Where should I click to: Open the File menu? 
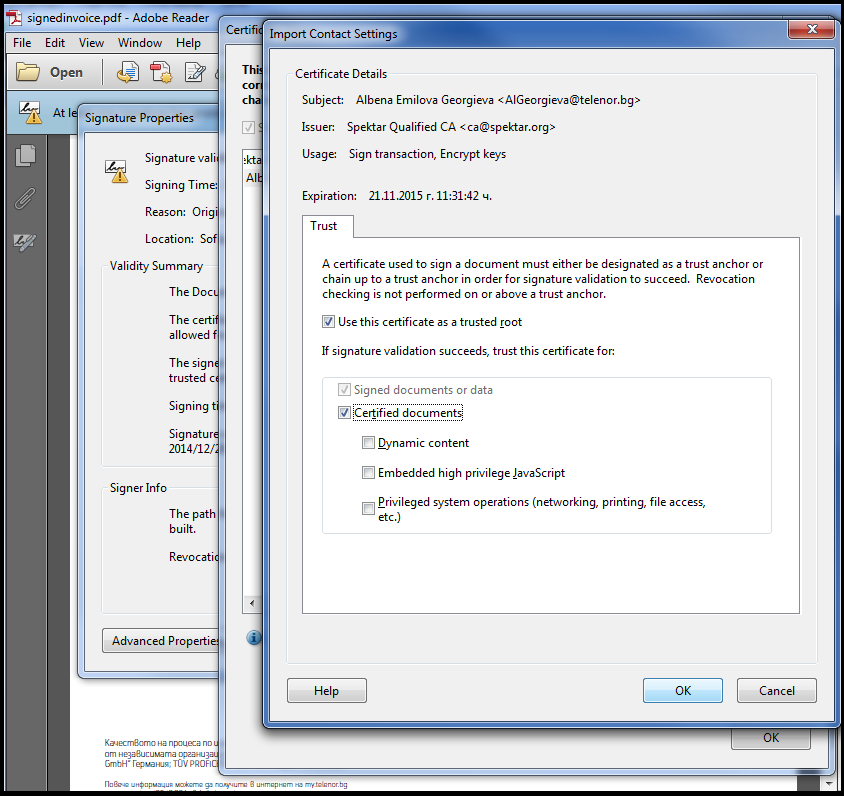[x=22, y=43]
